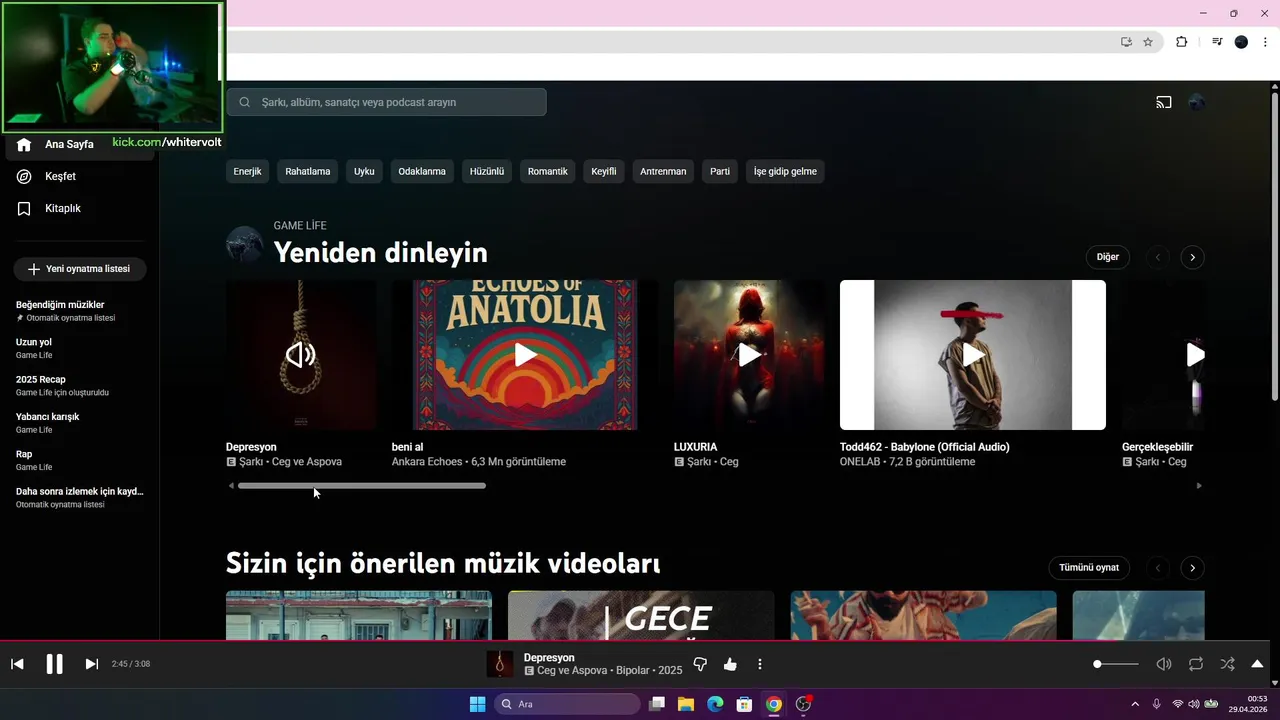Mute the player volume speaker icon

click(x=1164, y=664)
